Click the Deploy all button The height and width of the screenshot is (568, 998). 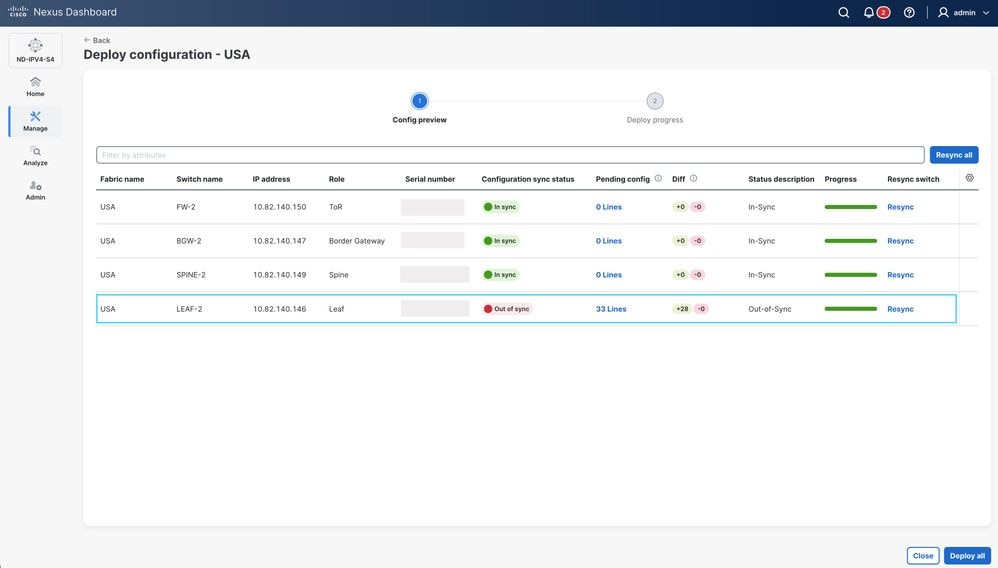[x=967, y=555]
